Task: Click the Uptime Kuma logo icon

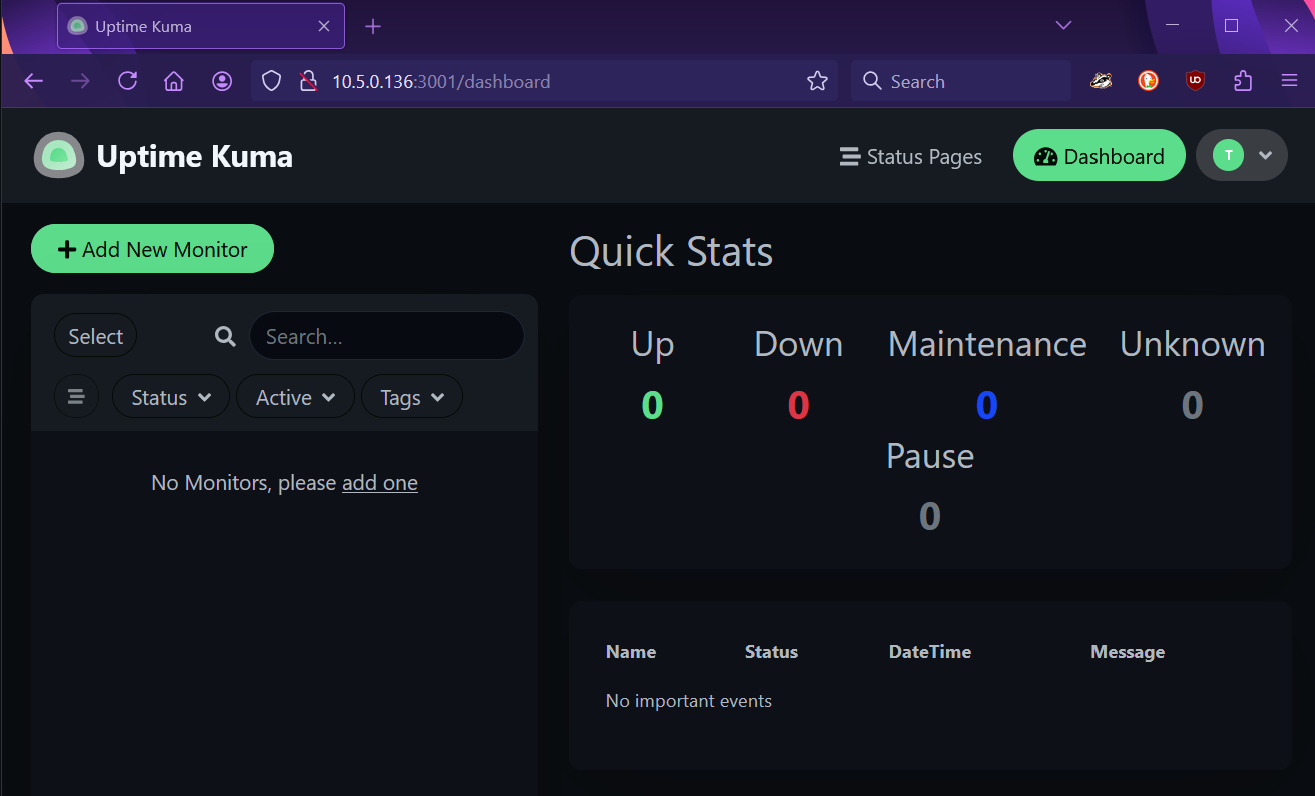Action: 59,156
